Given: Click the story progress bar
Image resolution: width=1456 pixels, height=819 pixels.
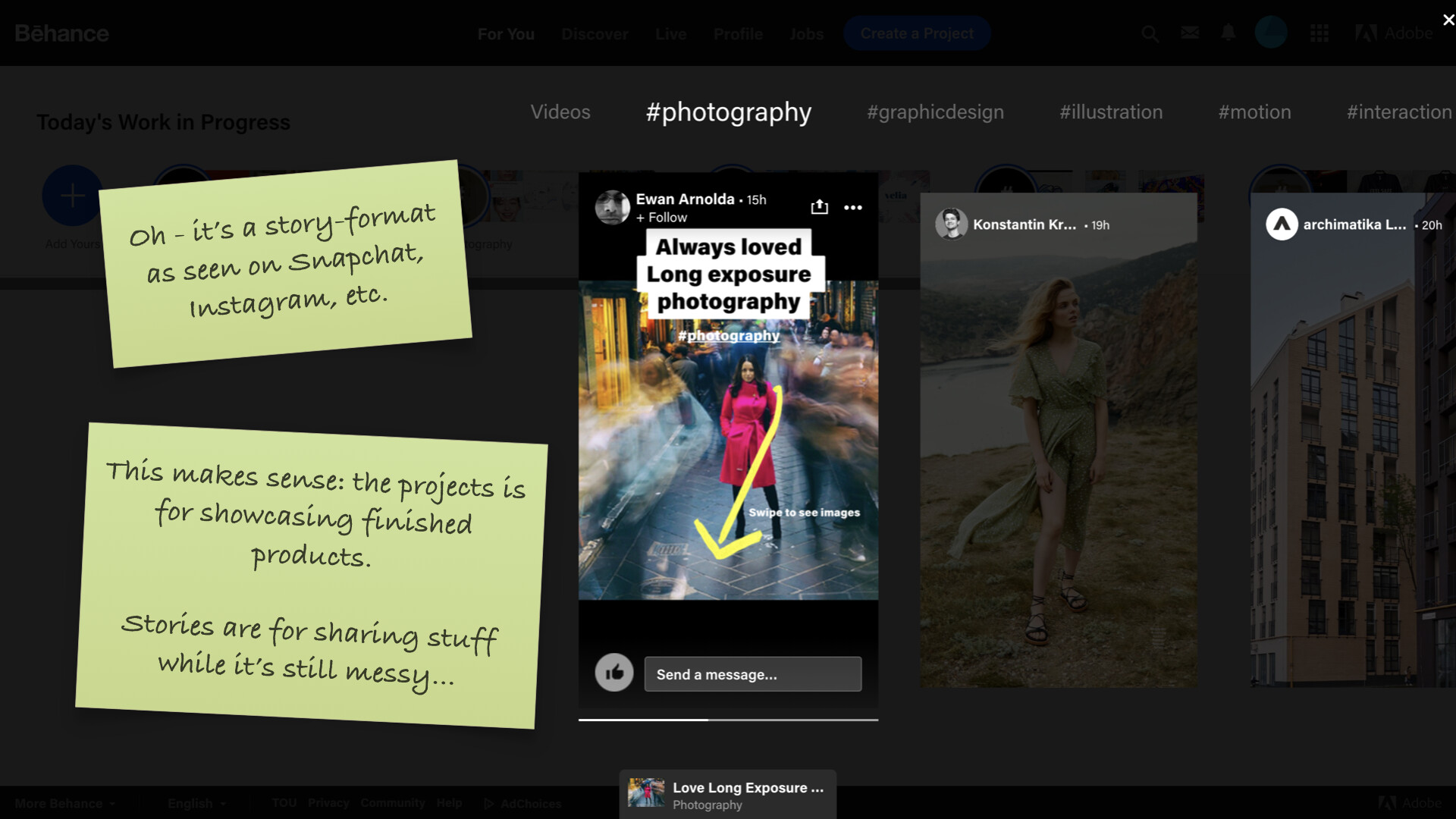Looking at the screenshot, I should pos(728,720).
